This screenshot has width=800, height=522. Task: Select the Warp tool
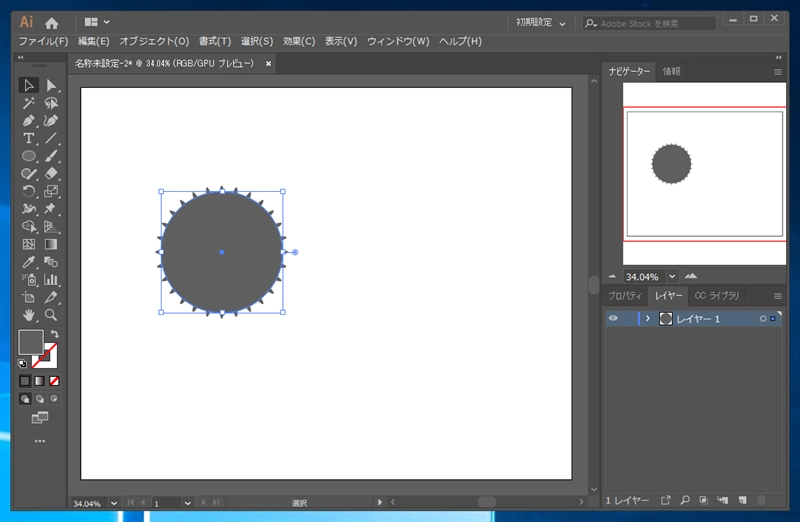[29, 209]
